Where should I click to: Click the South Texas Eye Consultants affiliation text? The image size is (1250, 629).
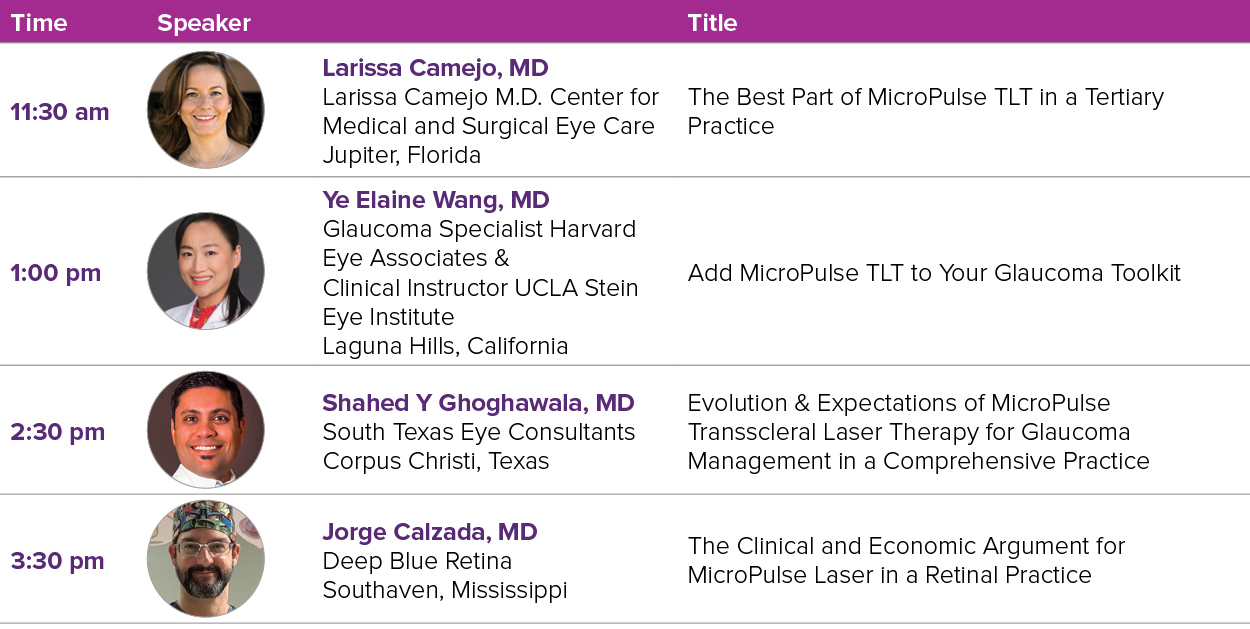478,432
